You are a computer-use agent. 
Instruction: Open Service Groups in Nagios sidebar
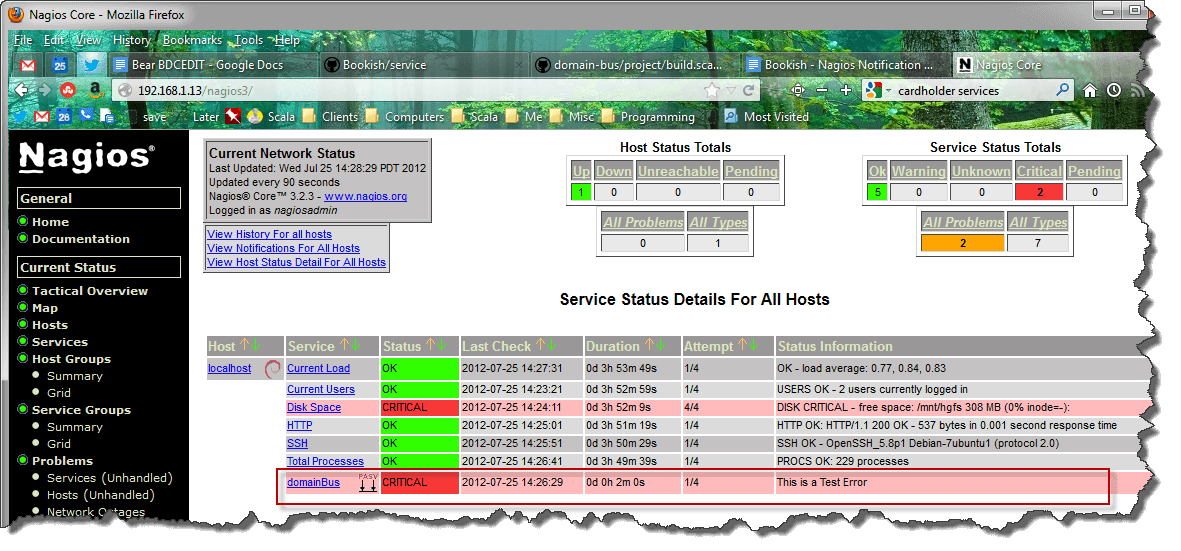click(81, 409)
